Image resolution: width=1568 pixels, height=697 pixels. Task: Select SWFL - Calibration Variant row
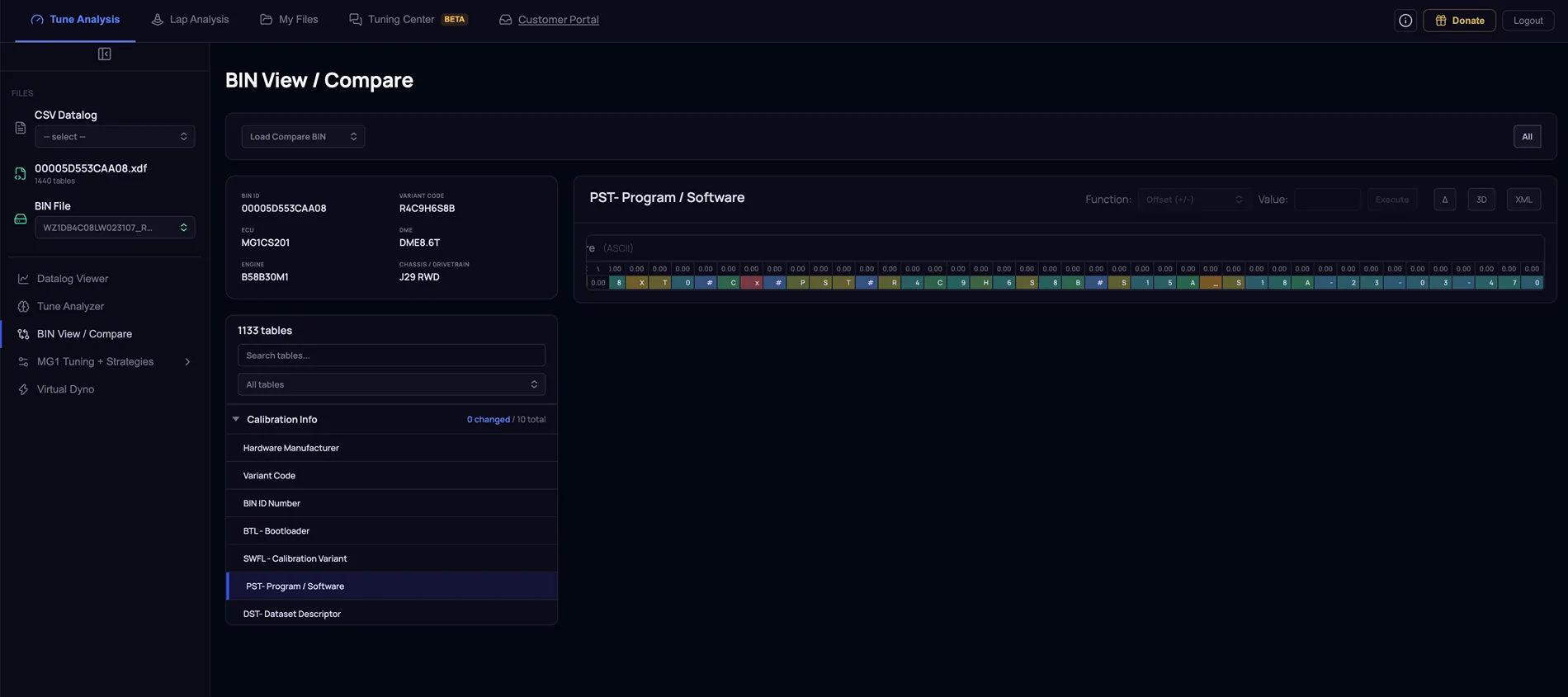392,558
